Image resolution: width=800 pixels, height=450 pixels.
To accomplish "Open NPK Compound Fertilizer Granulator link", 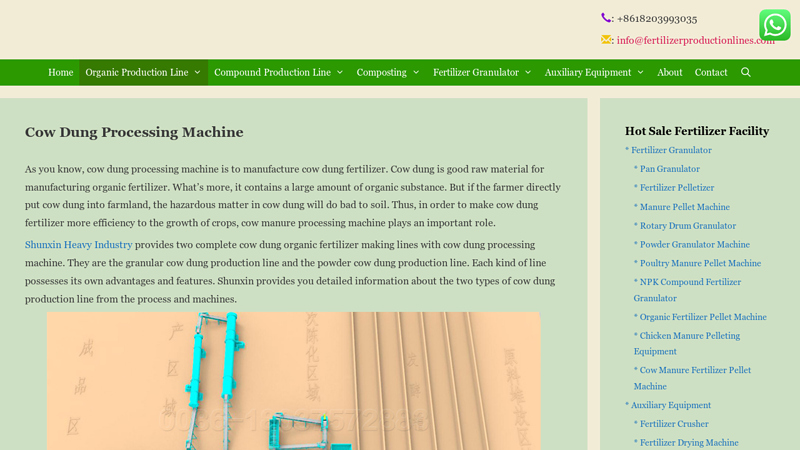I will [687, 290].
